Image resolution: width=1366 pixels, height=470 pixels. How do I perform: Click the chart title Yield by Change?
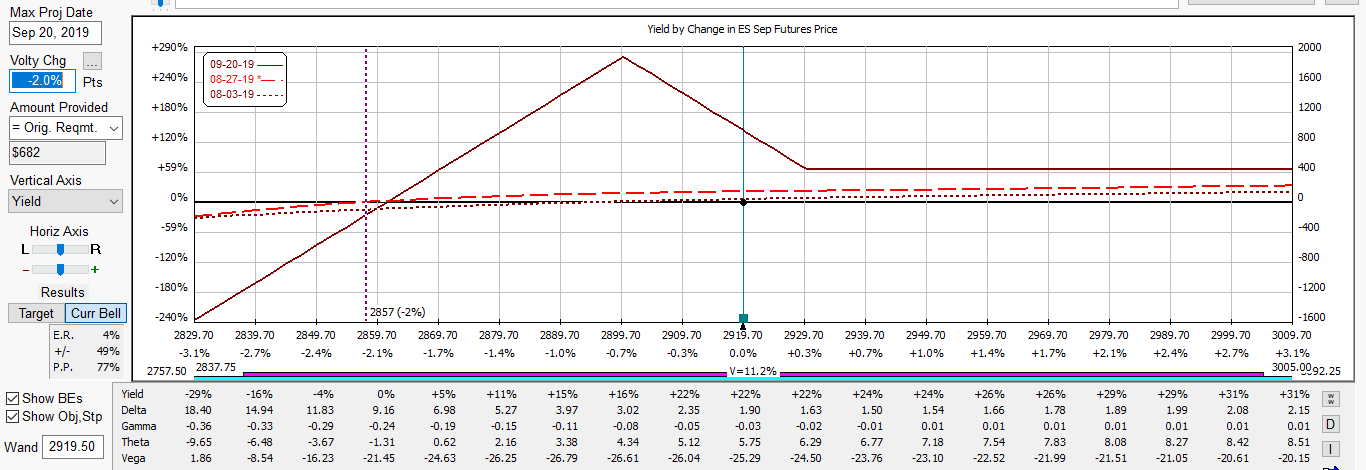742,29
